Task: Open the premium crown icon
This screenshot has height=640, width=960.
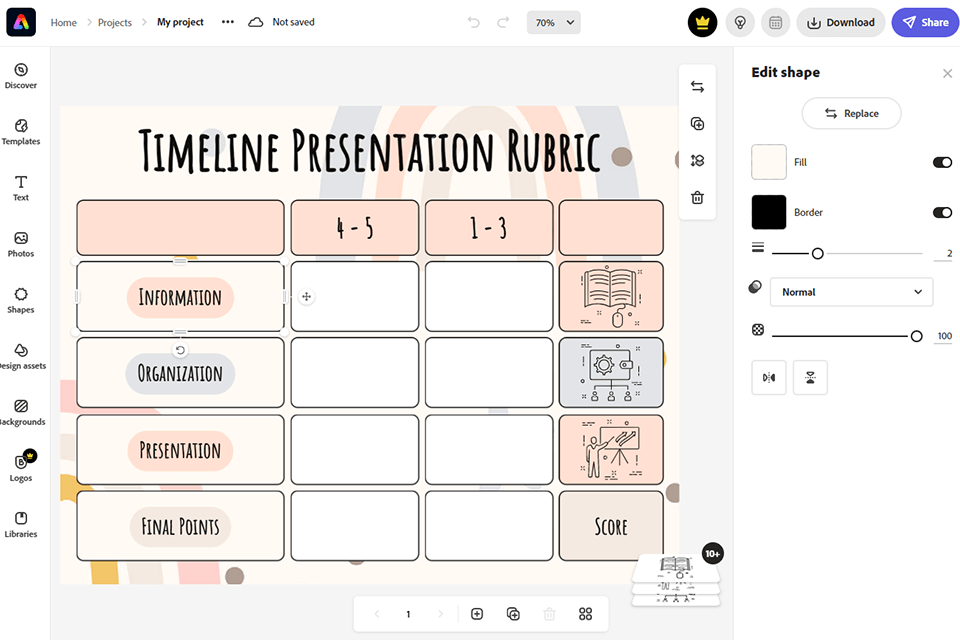Action: coord(702,23)
